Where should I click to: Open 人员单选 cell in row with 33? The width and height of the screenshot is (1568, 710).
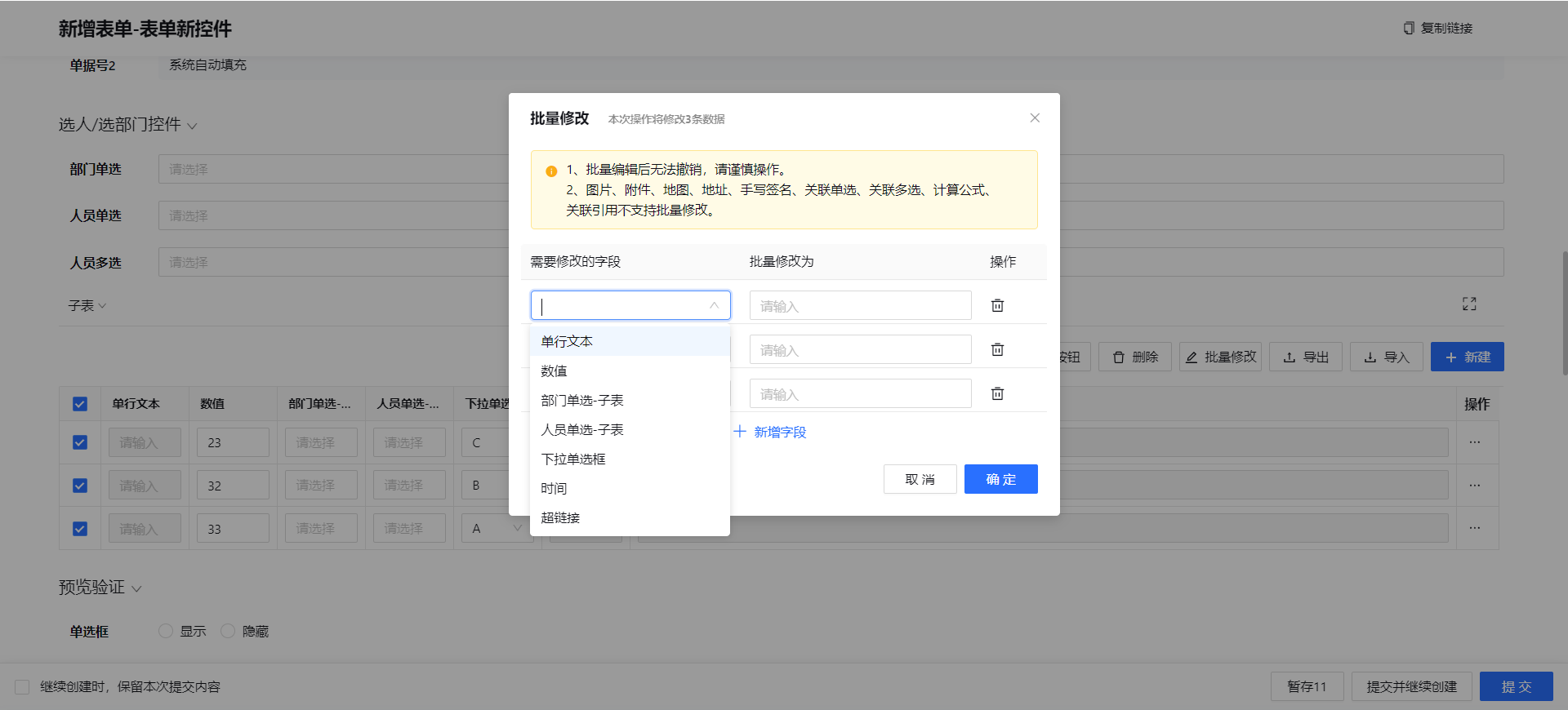tap(409, 529)
